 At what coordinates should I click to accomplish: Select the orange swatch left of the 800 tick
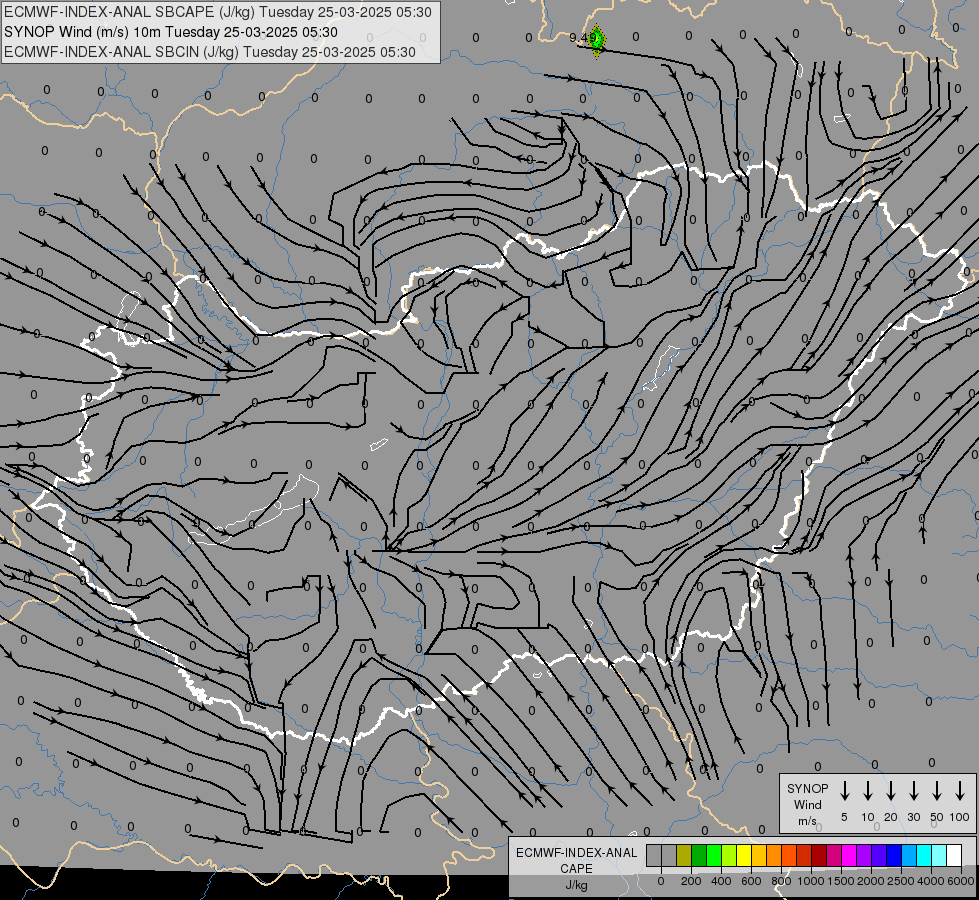click(774, 855)
